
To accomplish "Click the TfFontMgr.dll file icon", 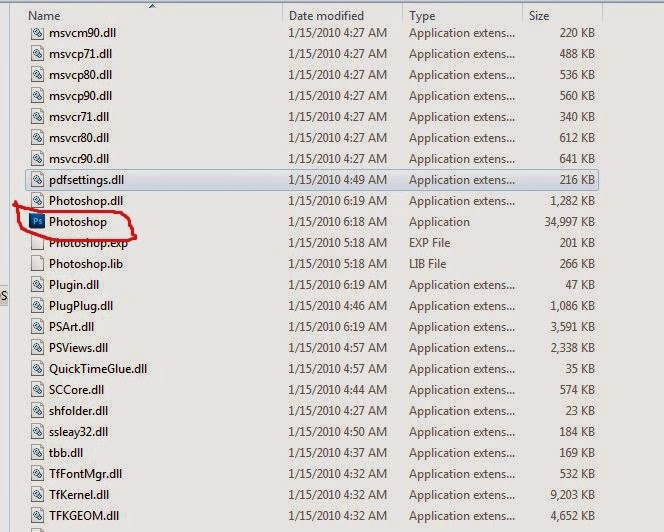I will click(37, 474).
